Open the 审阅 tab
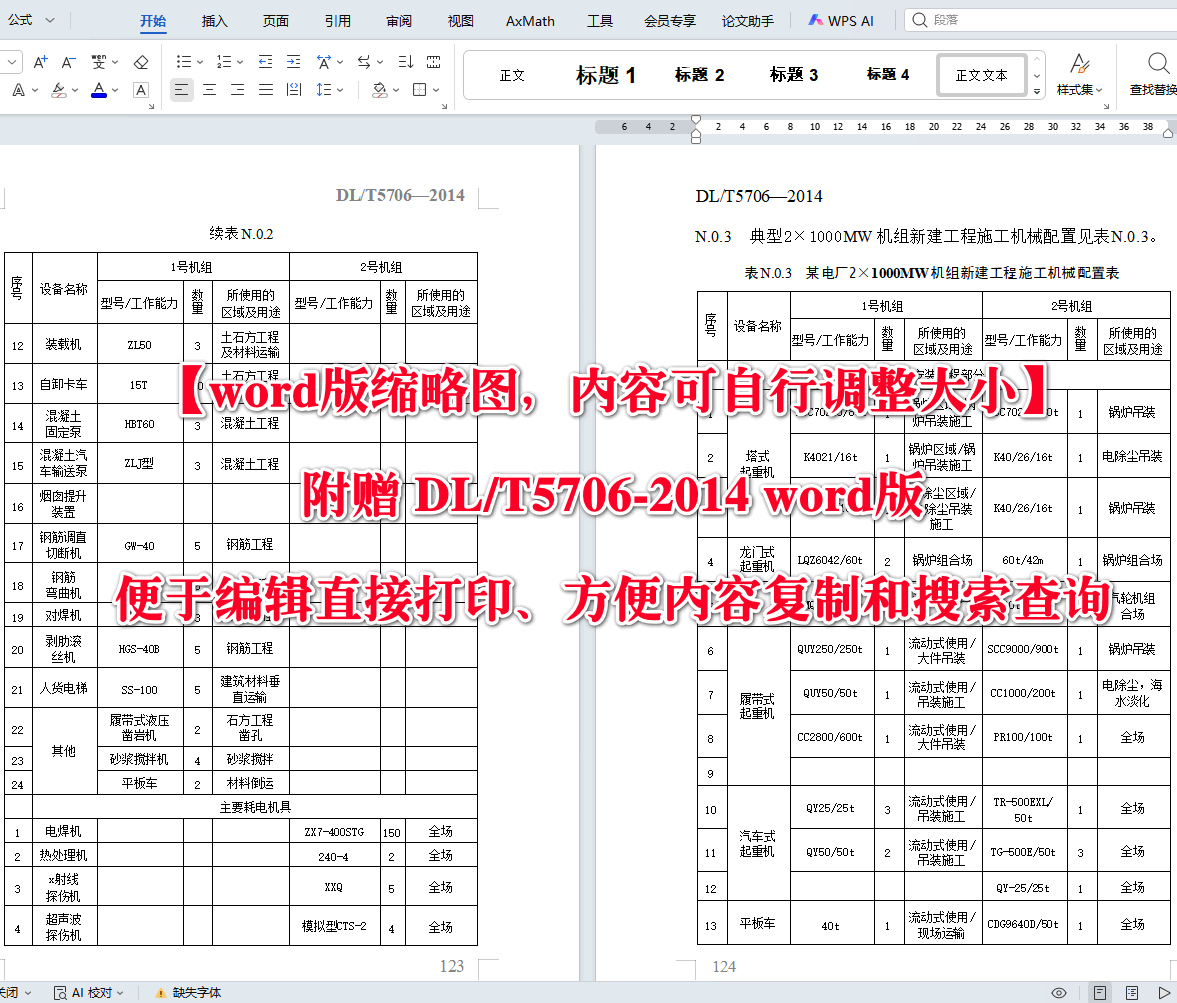 click(399, 21)
